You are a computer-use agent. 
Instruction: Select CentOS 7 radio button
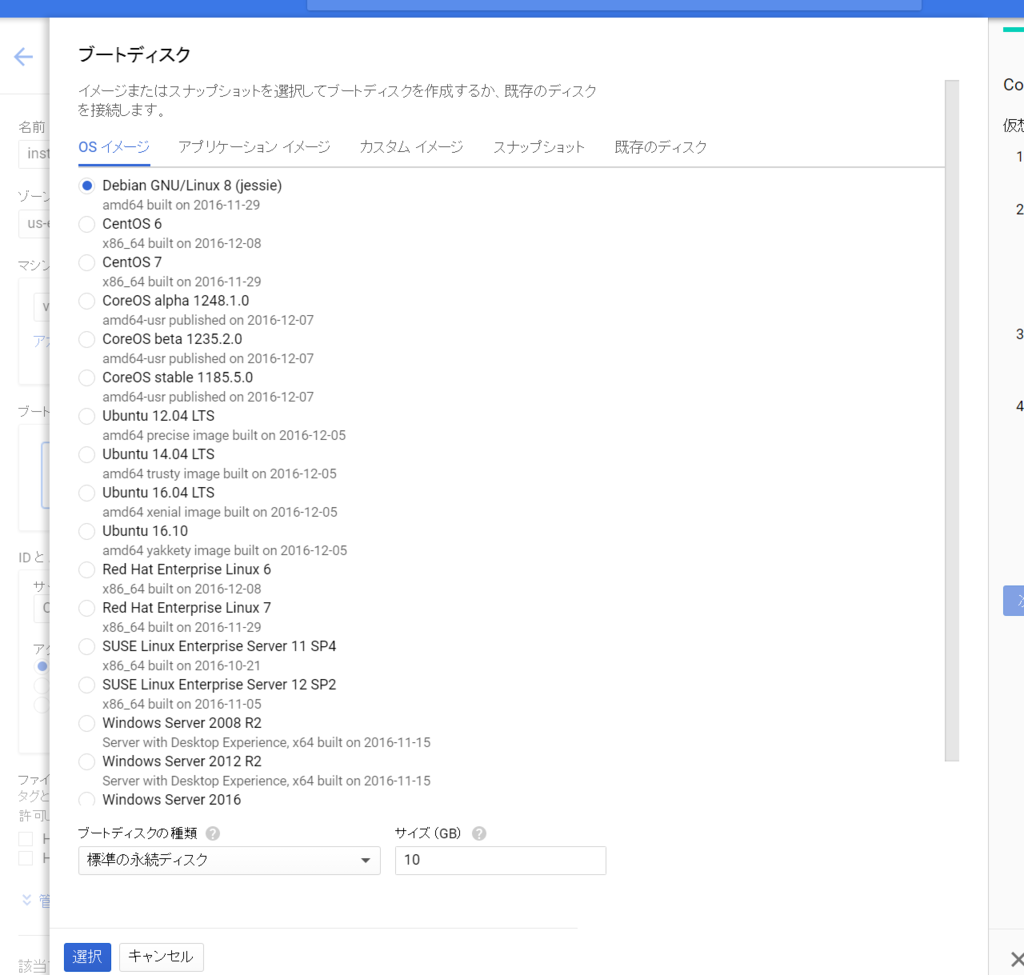pos(87,263)
